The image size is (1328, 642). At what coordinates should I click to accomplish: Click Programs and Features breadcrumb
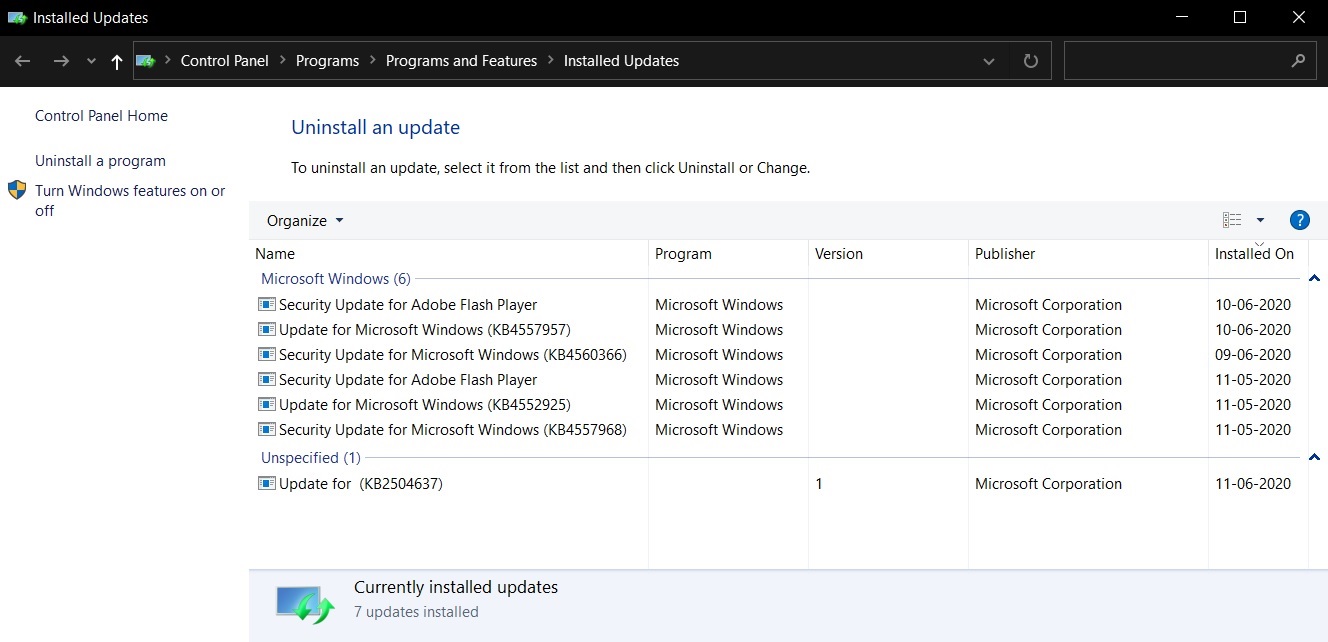pos(461,61)
